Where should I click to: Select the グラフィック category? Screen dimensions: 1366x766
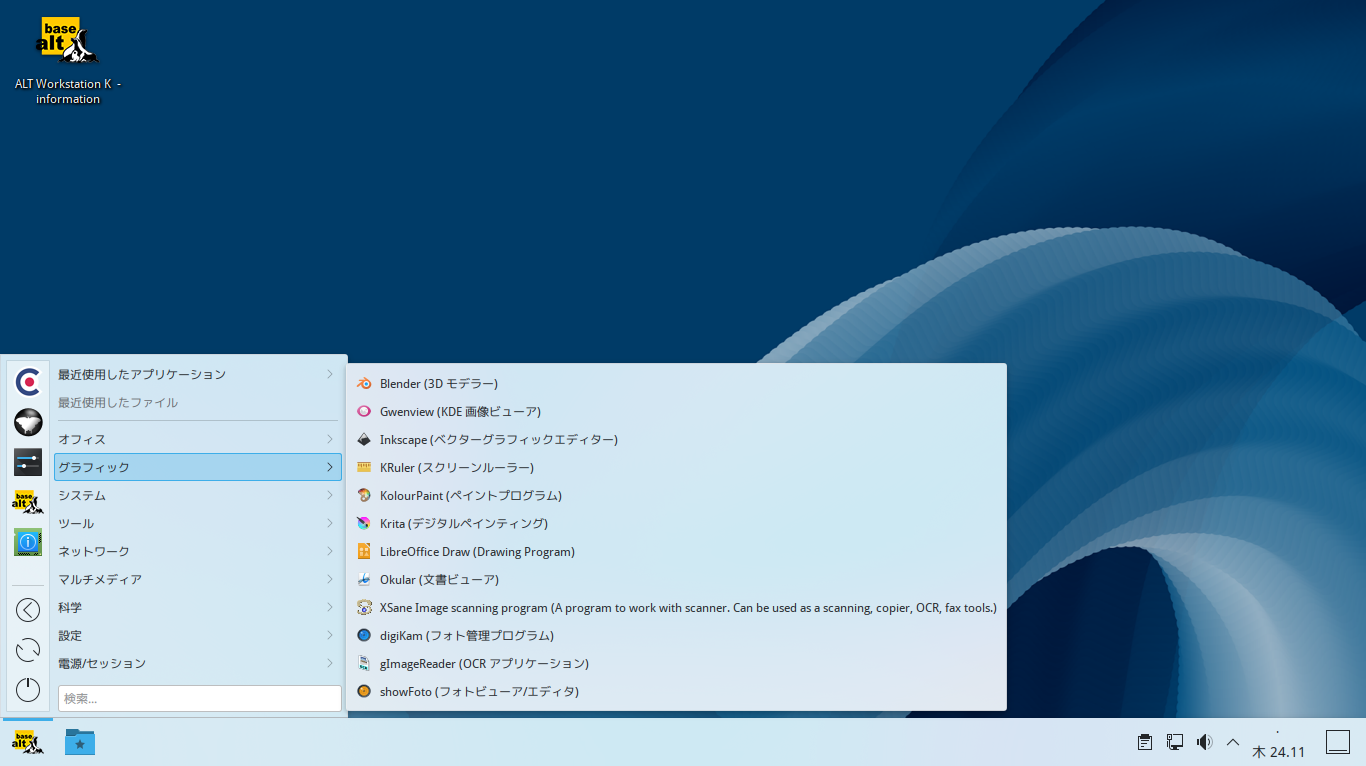[198, 467]
